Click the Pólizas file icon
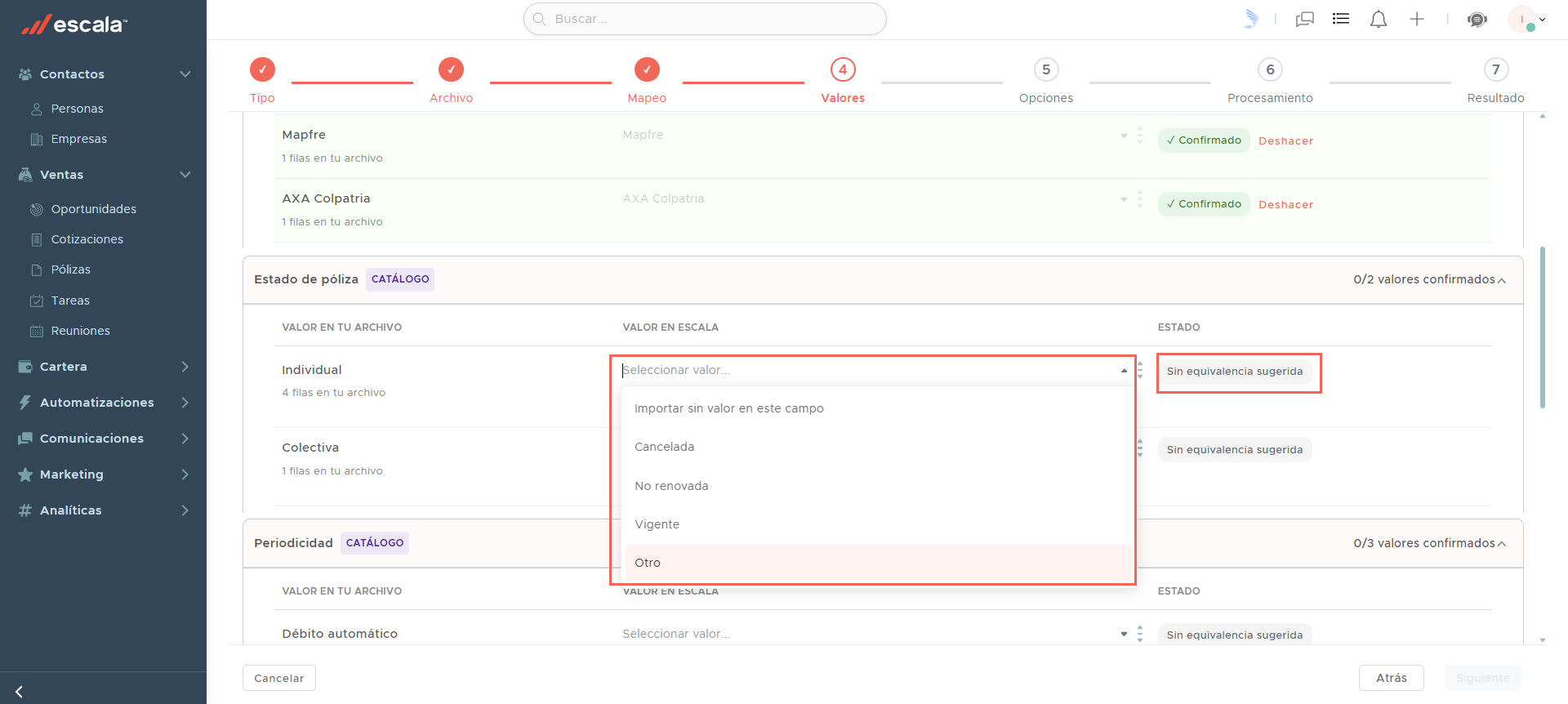Screen dimensions: 1568x704 point(37,270)
